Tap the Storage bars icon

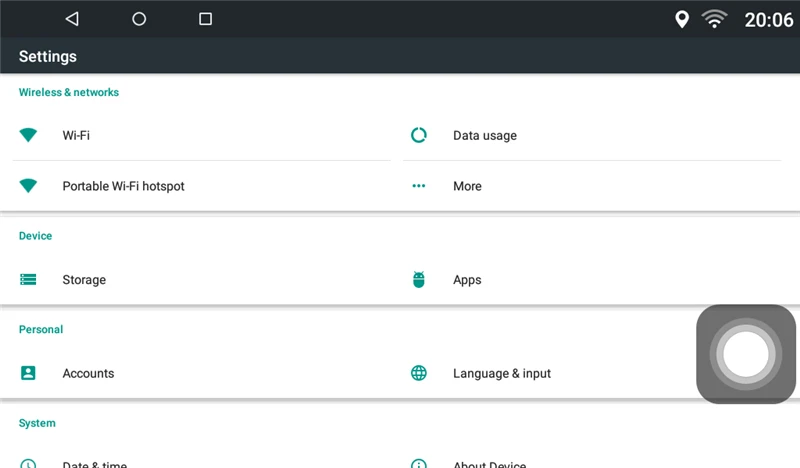click(28, 279)
